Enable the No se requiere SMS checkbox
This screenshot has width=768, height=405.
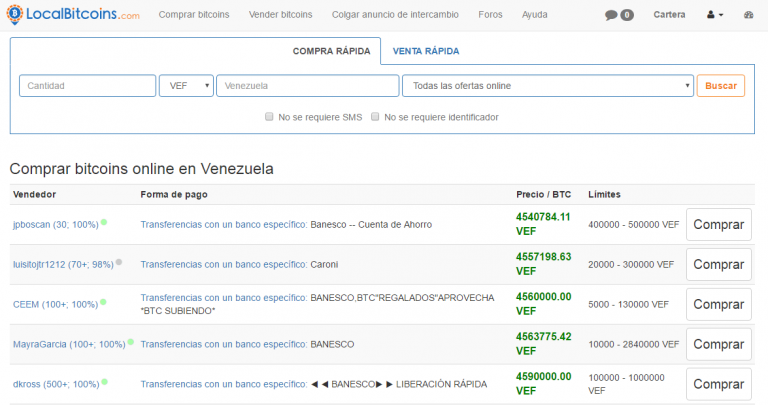click(270, 117)
